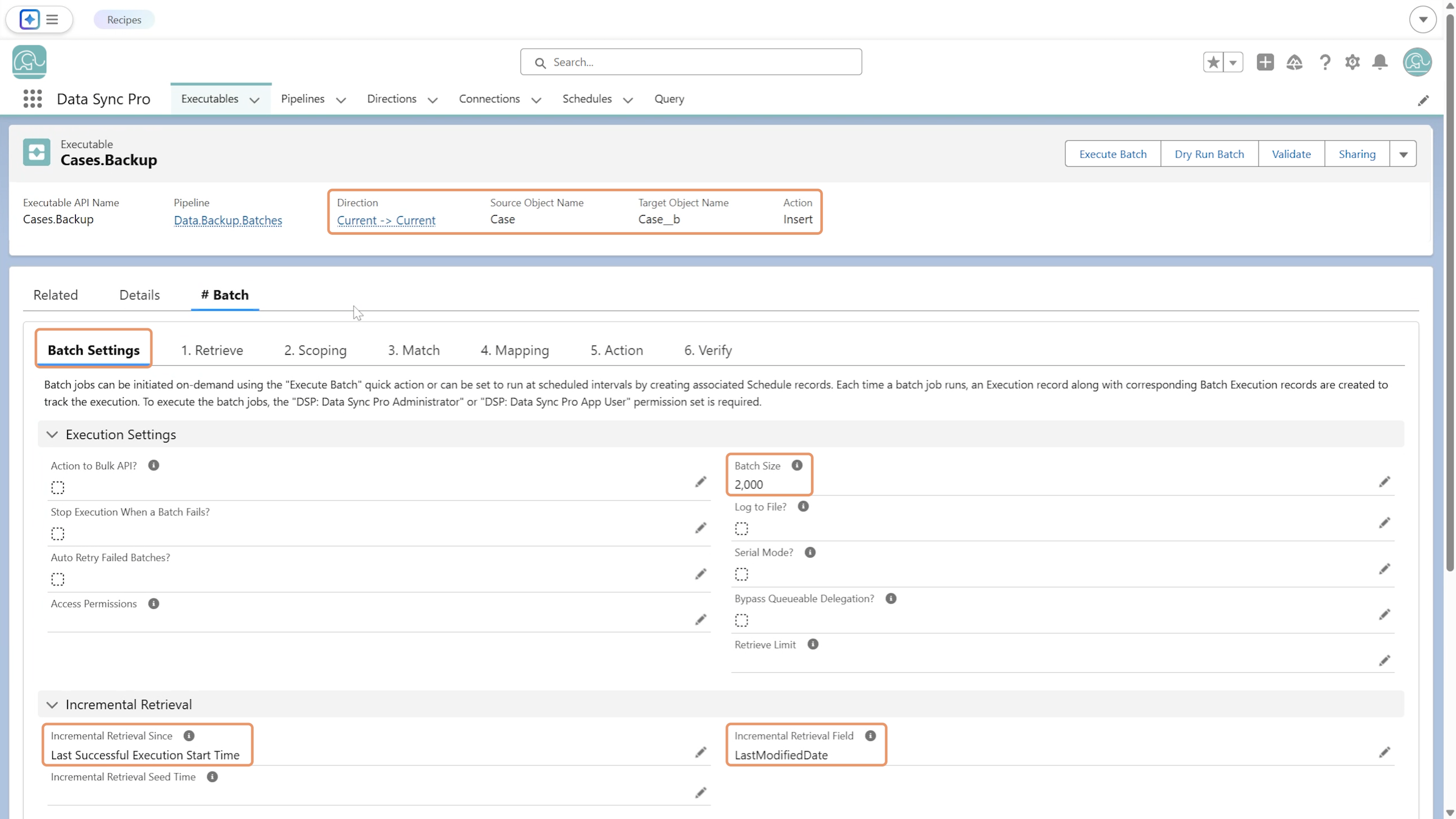
Task: Open the user profile avatar
Action: tap(1417, 62)
